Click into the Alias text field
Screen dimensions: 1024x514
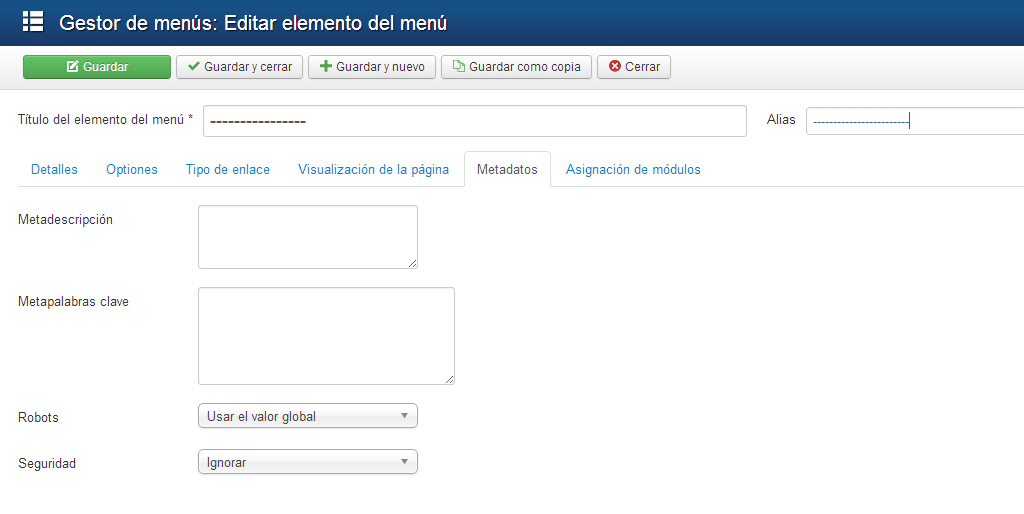point(914,121)
